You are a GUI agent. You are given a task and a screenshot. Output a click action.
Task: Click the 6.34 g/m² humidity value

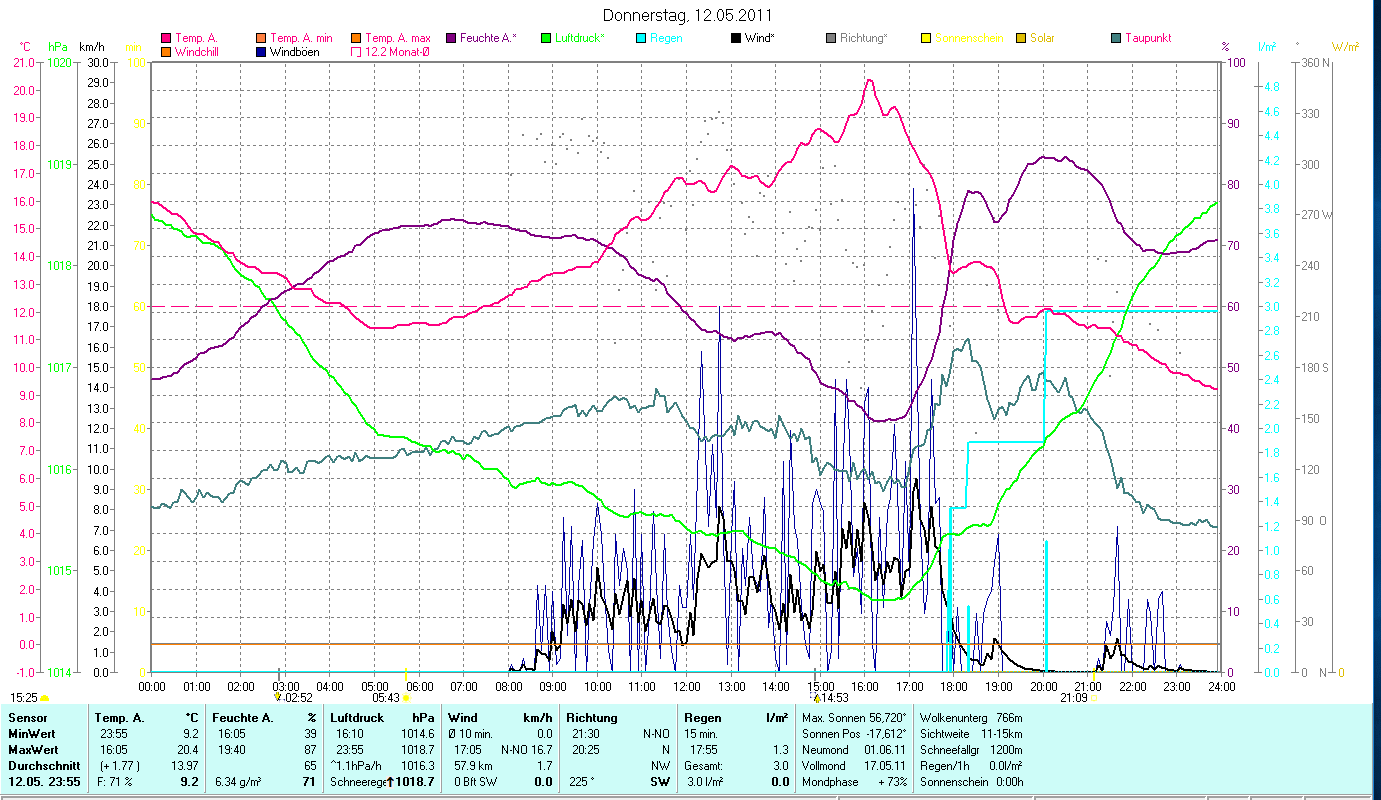pyautogui.click(x=239, y=781)
